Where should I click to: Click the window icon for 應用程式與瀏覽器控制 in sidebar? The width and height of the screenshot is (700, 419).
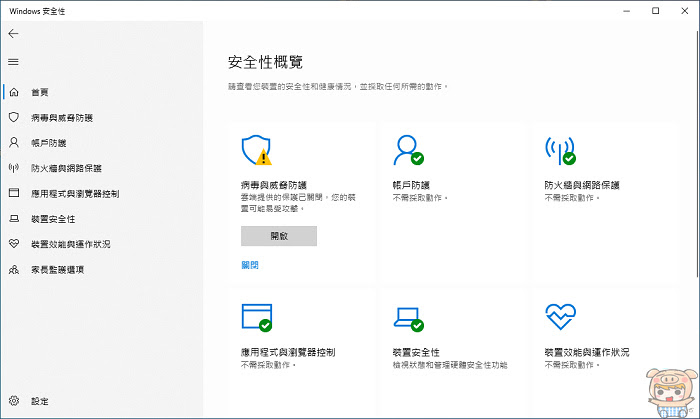tap(14, 193)
